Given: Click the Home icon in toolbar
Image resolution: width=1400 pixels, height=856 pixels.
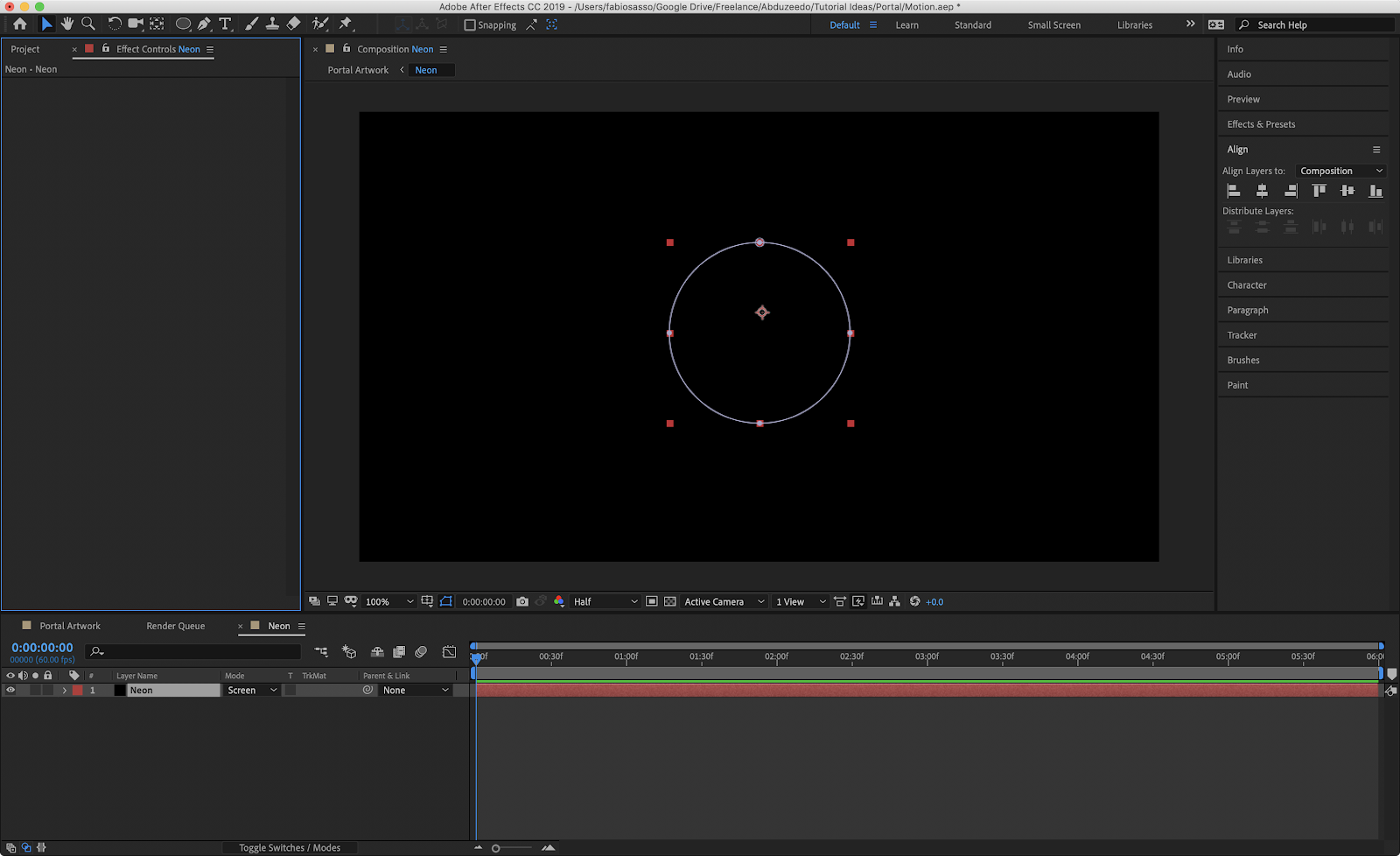Looking at the screenshot, I should pos(20,24).
